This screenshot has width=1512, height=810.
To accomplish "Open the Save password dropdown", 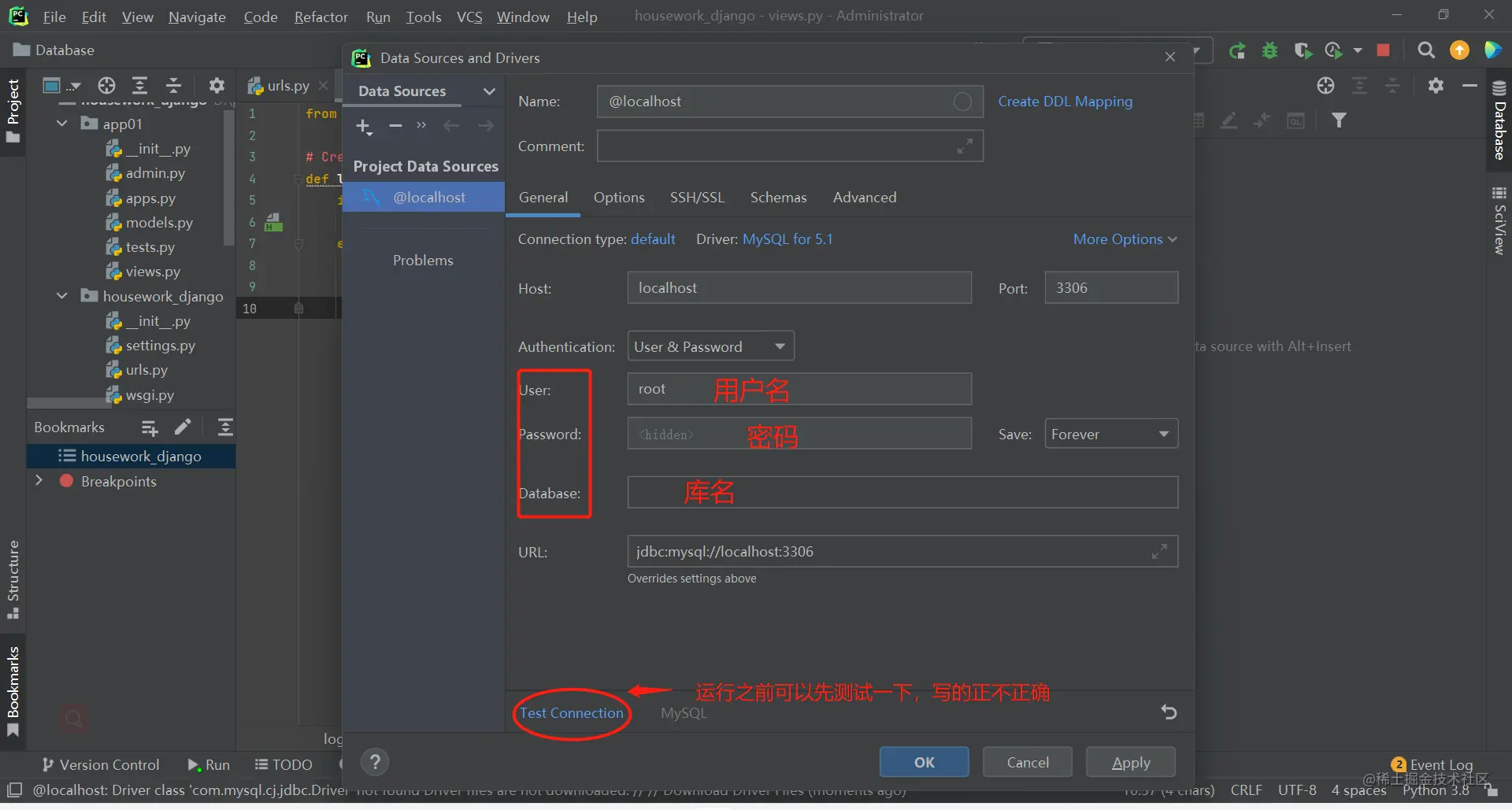I will (x=1111, y=434).
